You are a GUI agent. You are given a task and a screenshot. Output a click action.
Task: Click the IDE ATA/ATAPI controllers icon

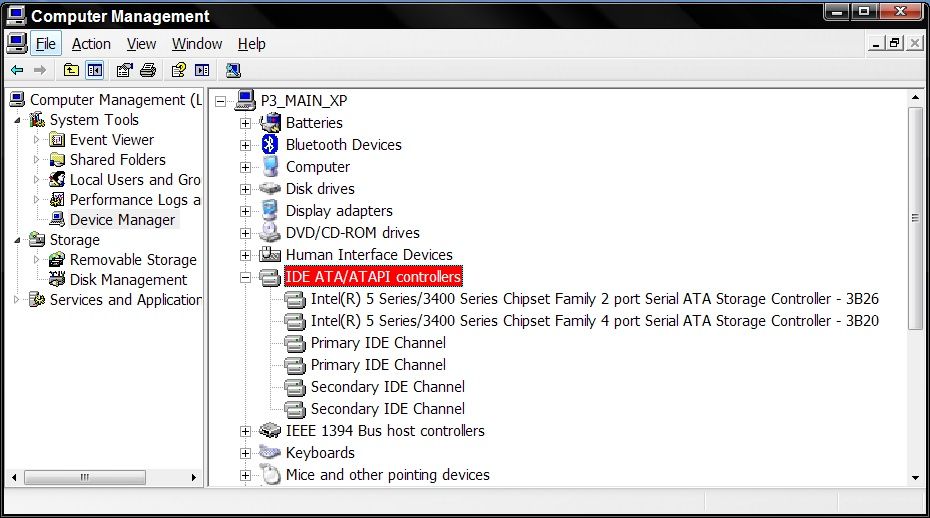coord(270,277)
